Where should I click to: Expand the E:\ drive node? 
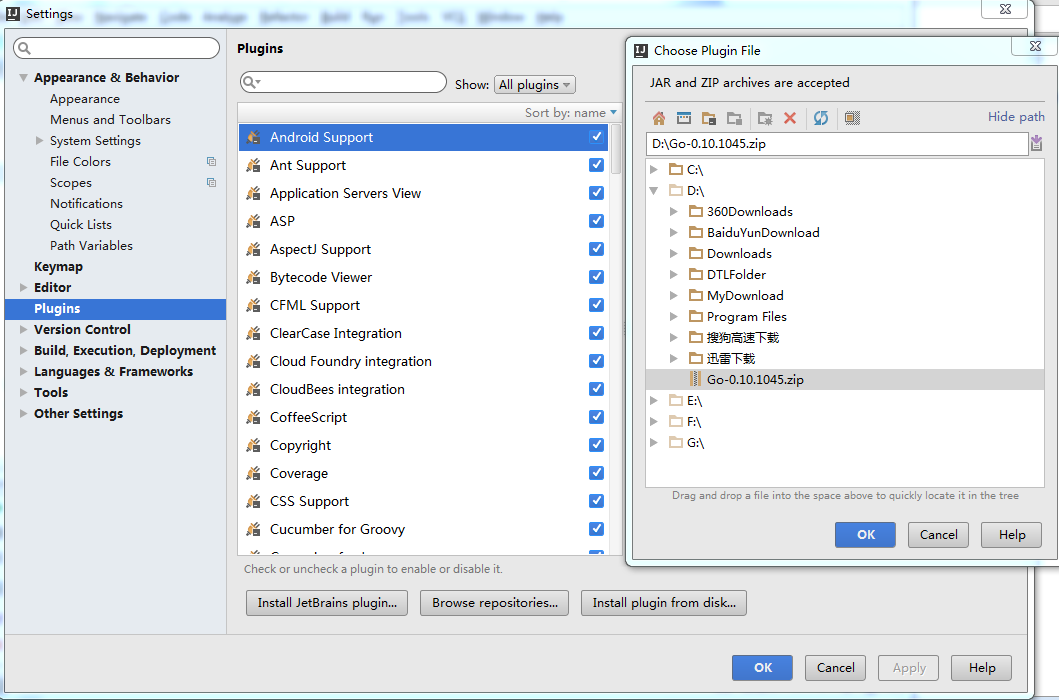click(x=654, y=401)
